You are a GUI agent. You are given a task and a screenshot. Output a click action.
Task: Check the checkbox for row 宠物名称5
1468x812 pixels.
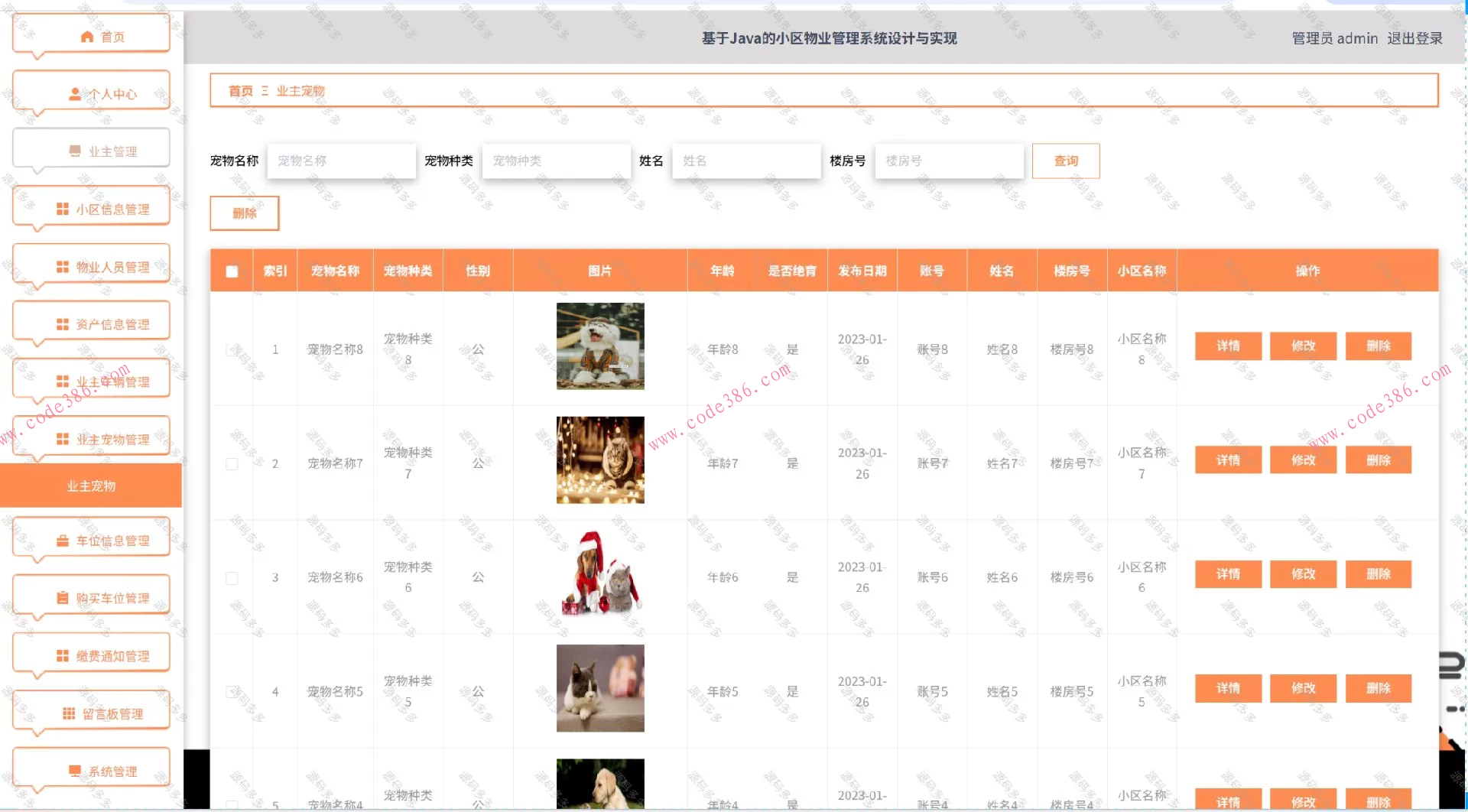point(232,692)
